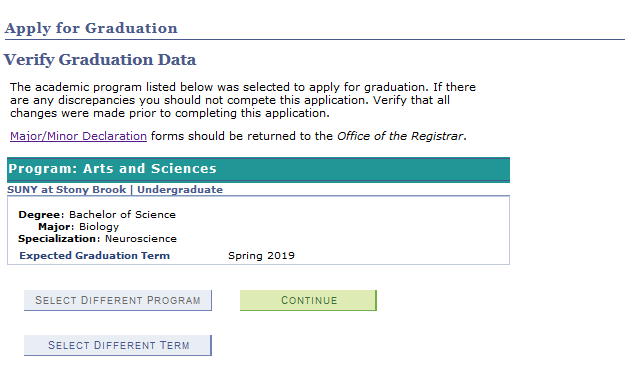Click the Expected Graduation Term label

(94, 256)
